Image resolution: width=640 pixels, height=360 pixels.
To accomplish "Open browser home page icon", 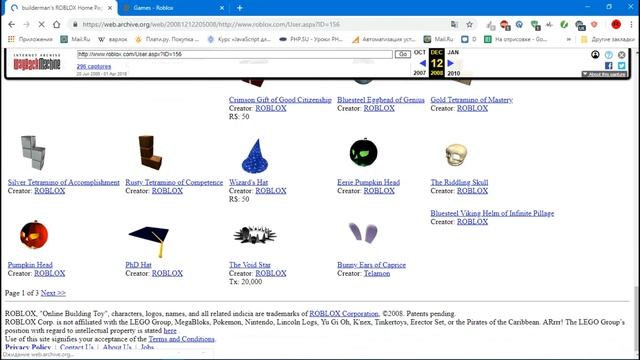I will coord(56,24).
